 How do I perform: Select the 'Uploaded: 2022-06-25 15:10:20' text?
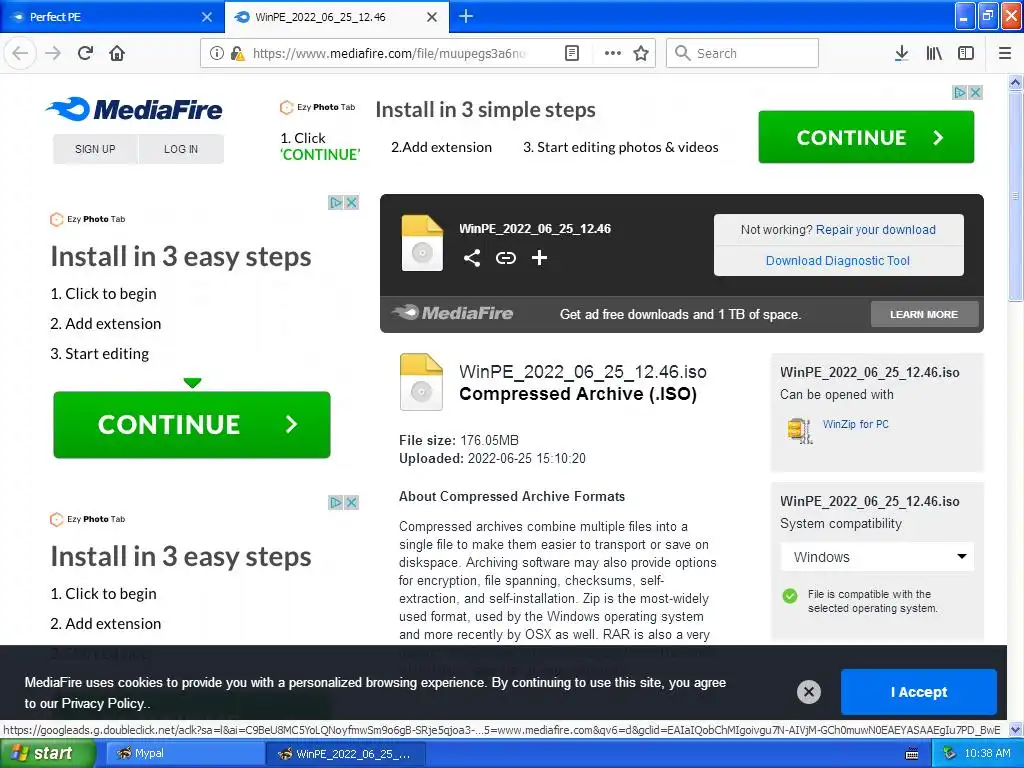[492, 458]
